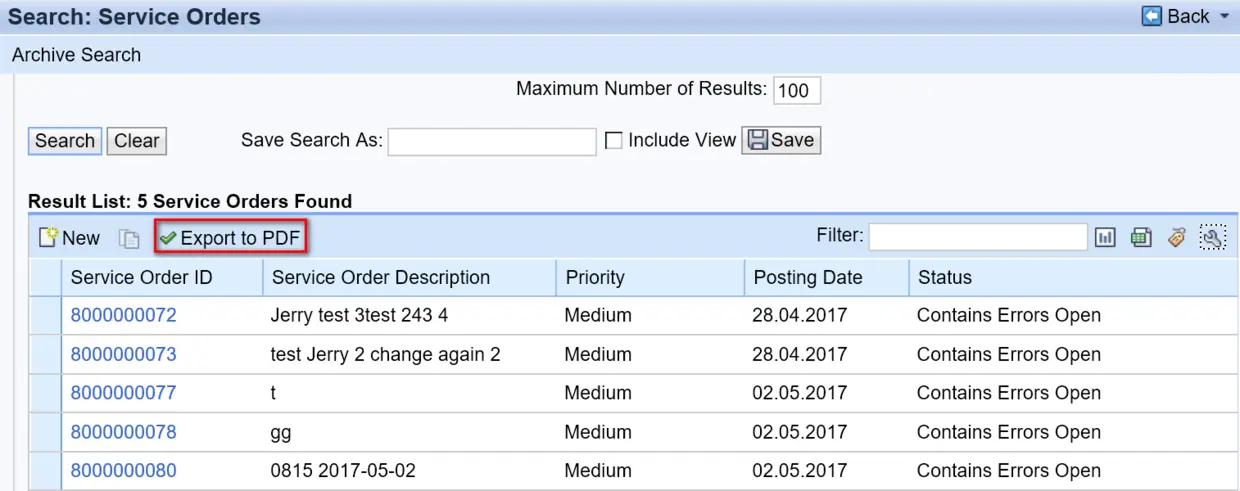Run the Search button
This screenshot has height=491, width=1240.
[65, 141]
